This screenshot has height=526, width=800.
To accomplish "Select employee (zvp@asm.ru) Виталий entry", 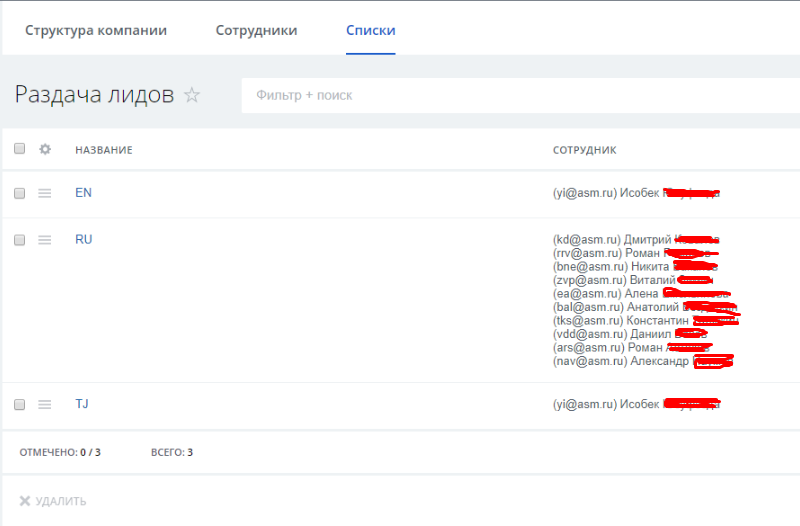I will coord(633,280).
